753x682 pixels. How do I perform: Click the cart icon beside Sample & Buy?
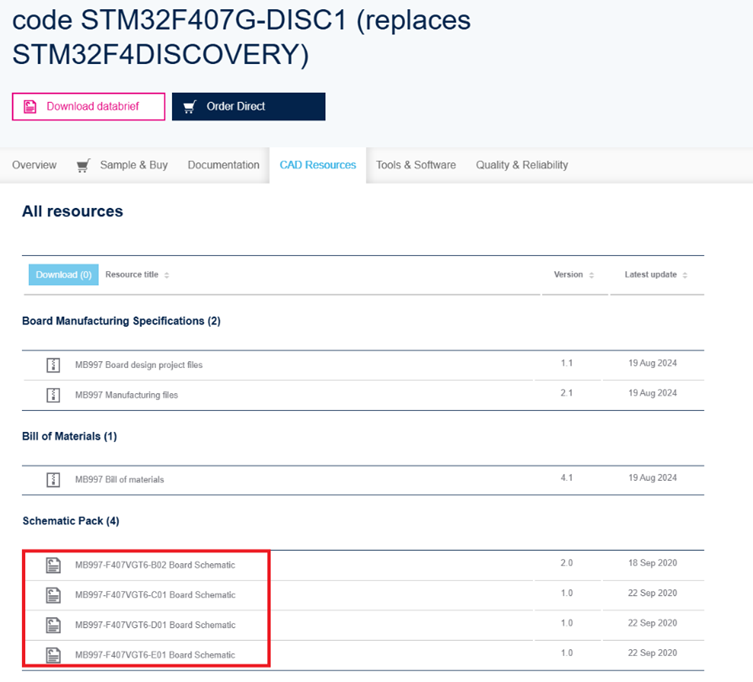coord(83,166)
